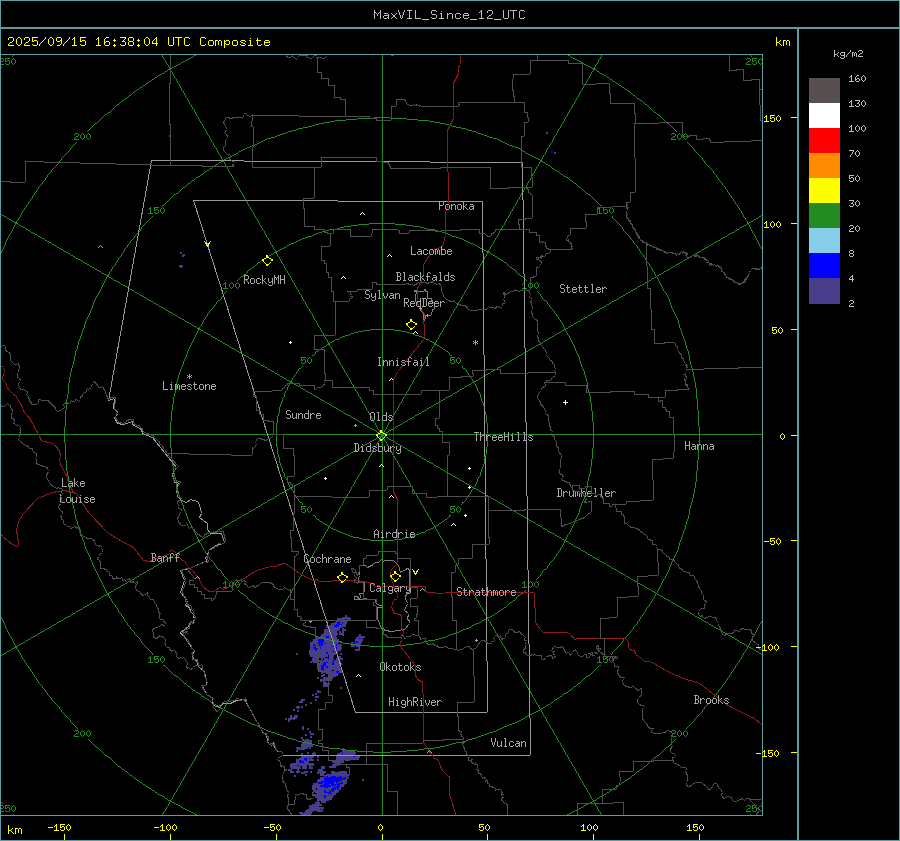The image size is (900, 841).
Task: Click the Vulcan label
Action: pyautogui.click(x=508, y=743)
